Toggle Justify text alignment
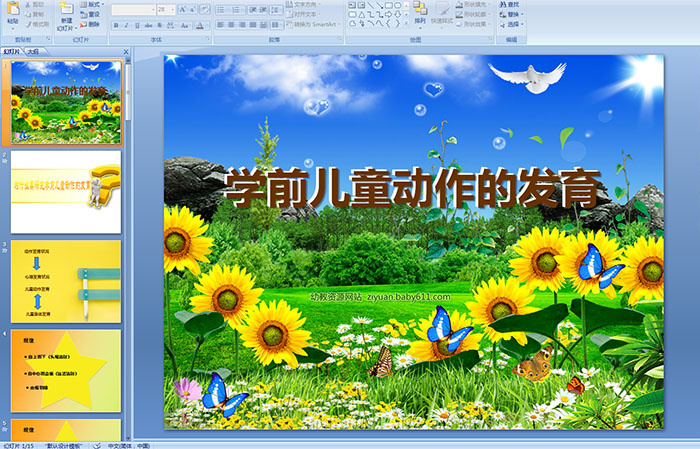The image size is (700, 449). (253, 25)
